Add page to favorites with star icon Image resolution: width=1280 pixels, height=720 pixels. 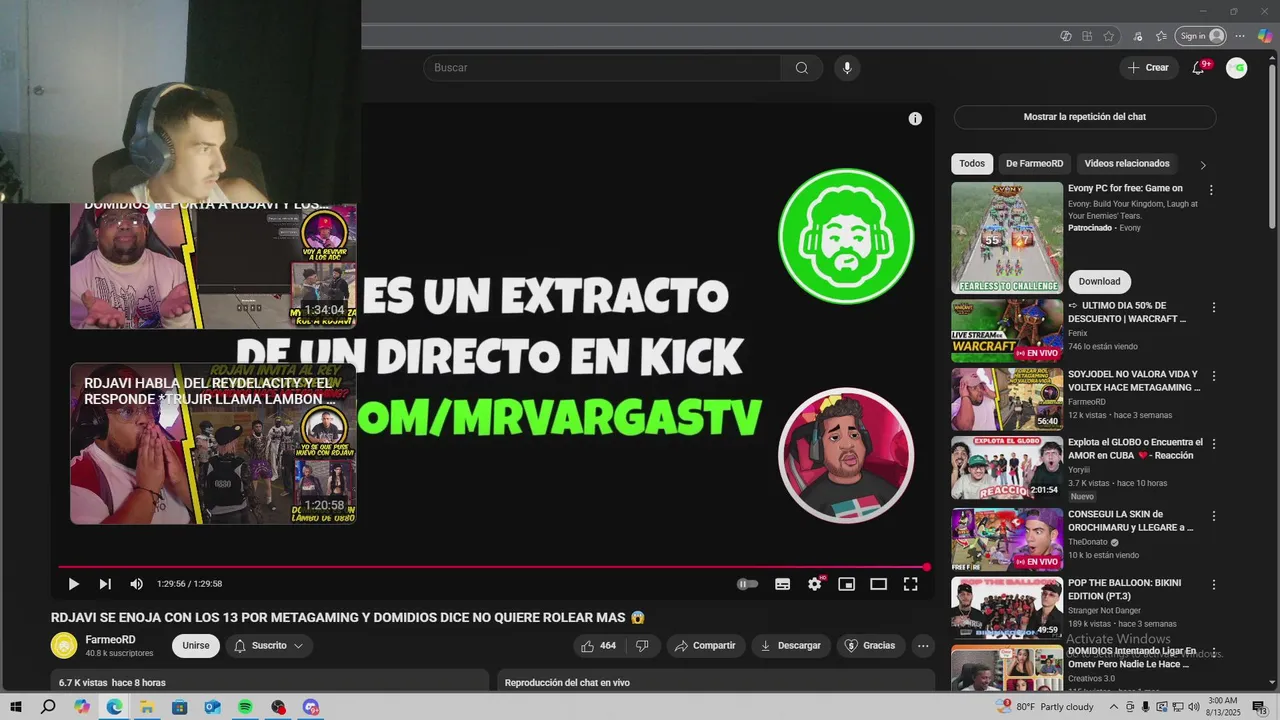(x=1109, y=36)
